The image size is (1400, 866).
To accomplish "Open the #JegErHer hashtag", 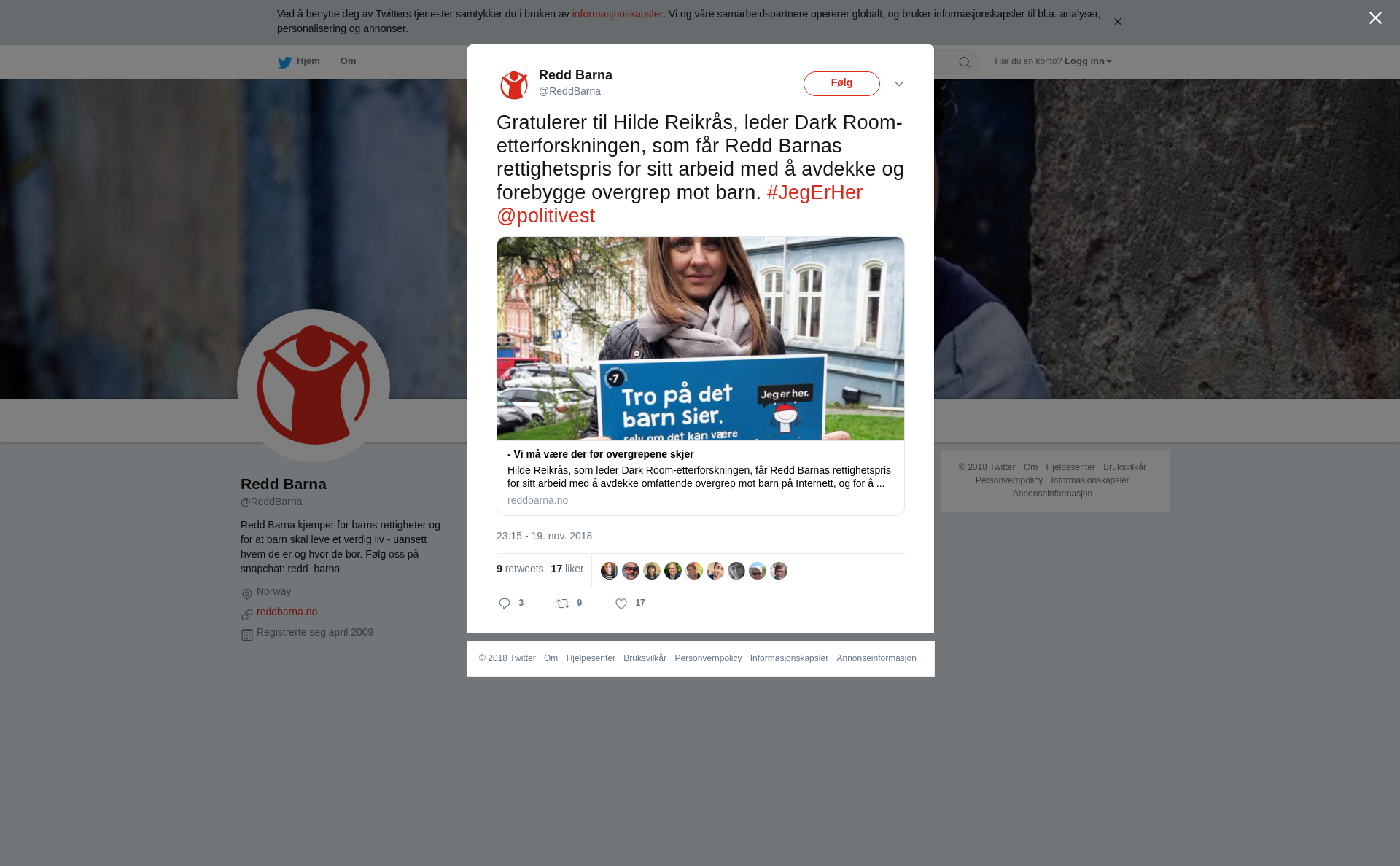I will click(814, 192).
